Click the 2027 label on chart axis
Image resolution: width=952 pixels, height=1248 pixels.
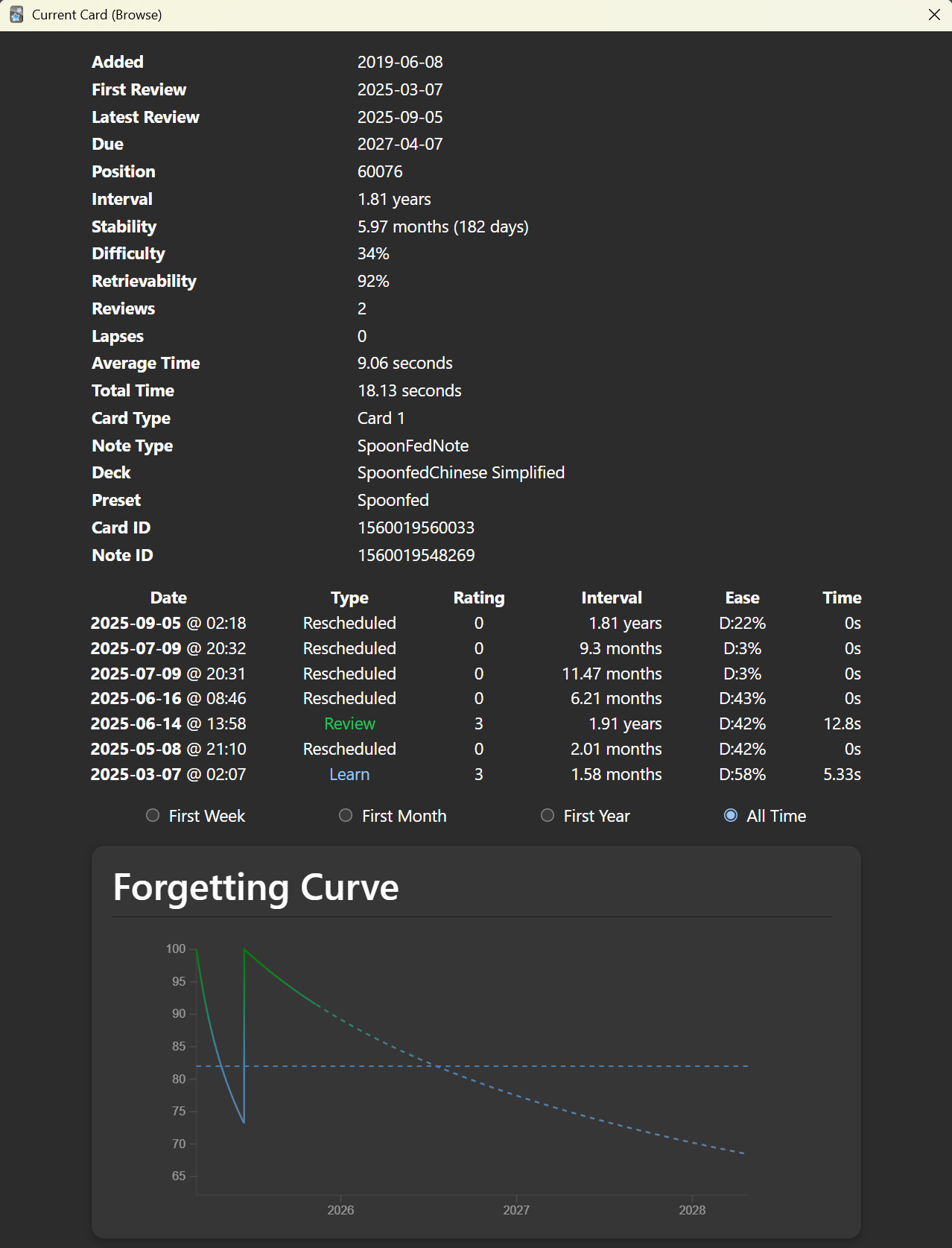pyautogui.click(x=516, y=1210)
